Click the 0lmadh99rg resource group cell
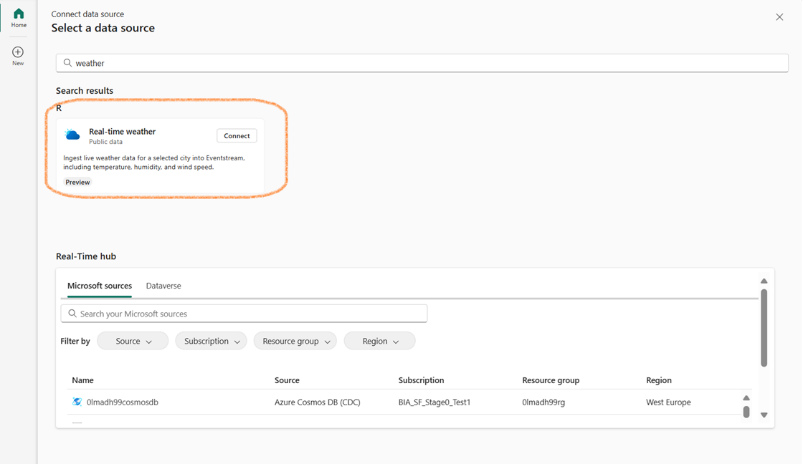 [543, 402]
